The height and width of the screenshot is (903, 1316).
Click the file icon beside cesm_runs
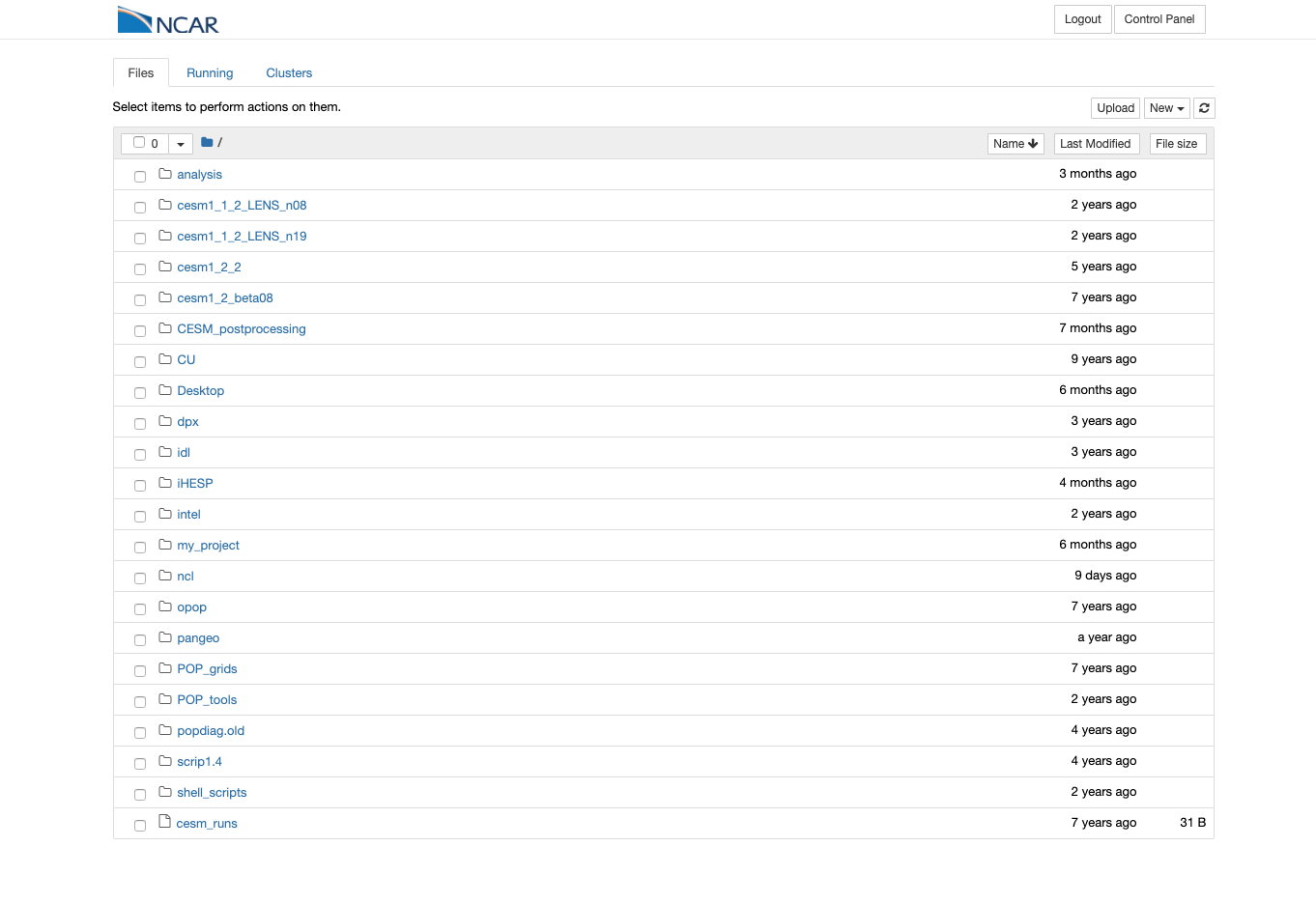pyautogui.click(x=165, y=822)
